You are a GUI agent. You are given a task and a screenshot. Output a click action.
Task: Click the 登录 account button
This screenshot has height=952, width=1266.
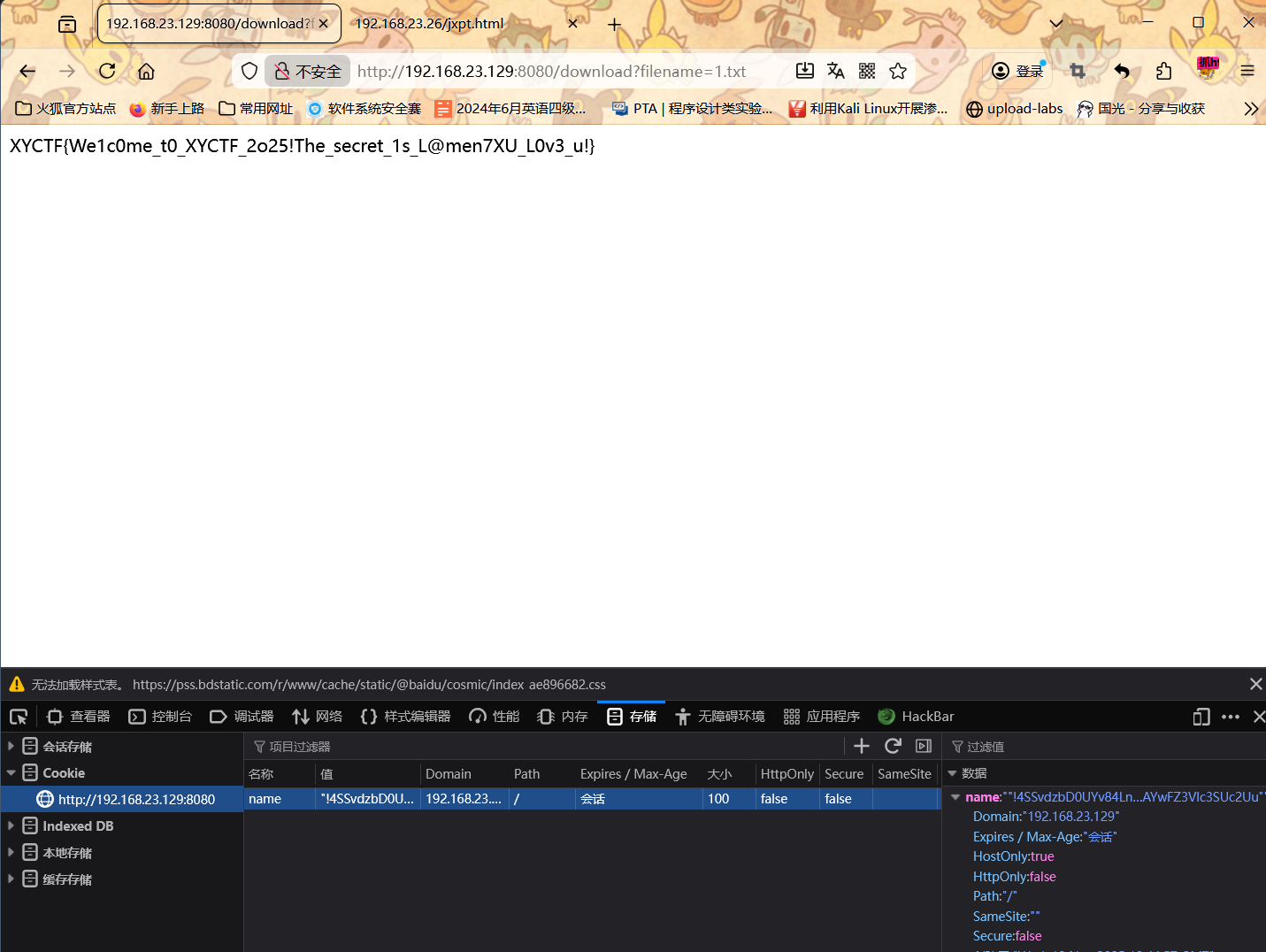1019,72
